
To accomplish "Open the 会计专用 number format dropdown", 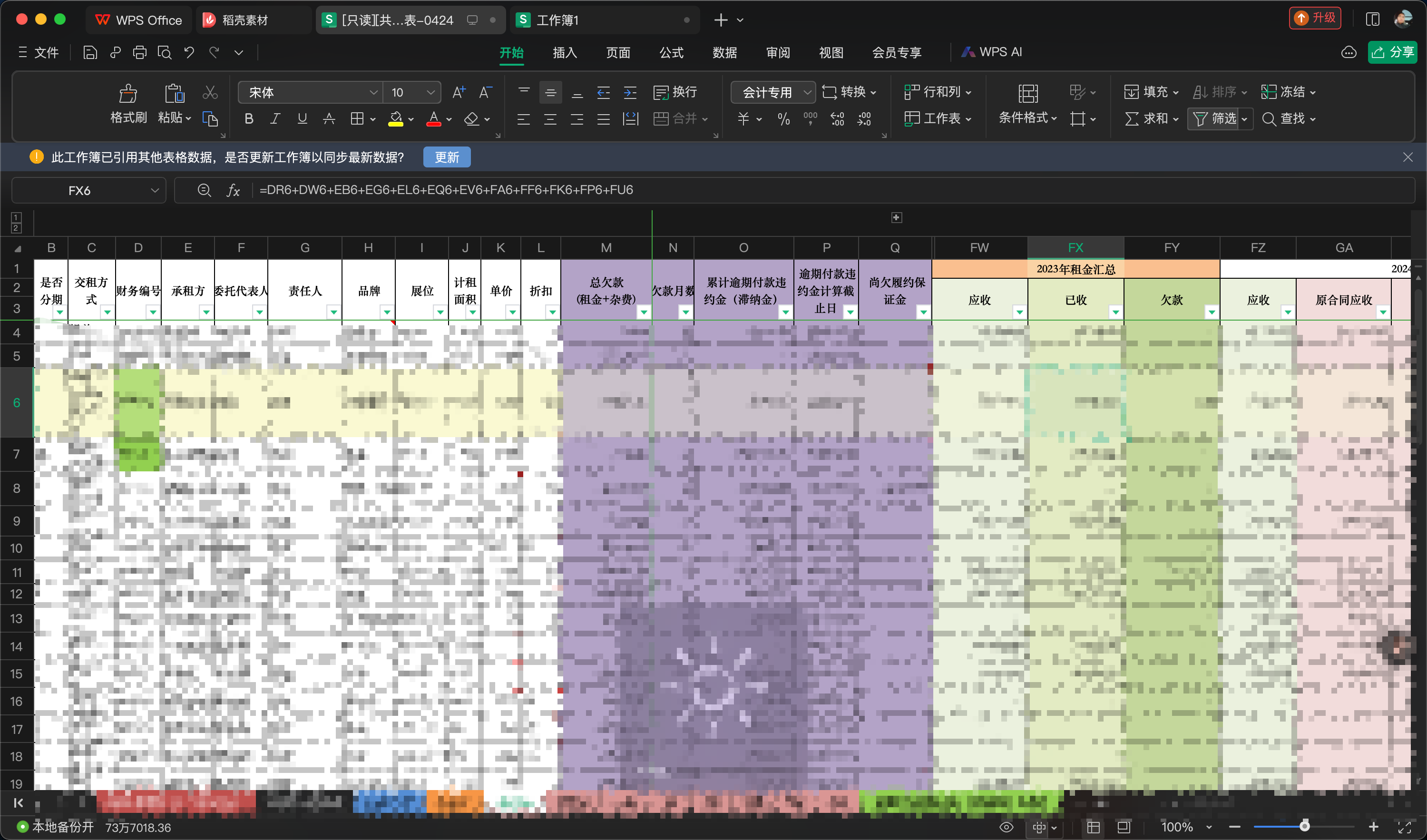I will (x=772, y=92).
